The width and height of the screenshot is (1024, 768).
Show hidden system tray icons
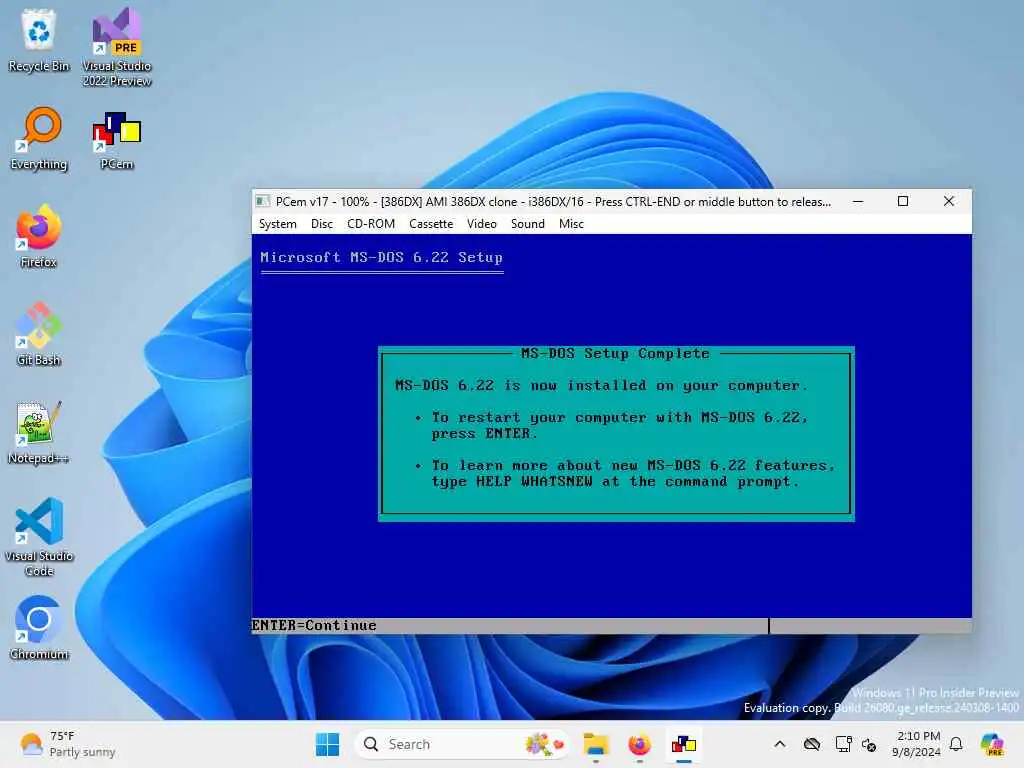tap(780, 744)
